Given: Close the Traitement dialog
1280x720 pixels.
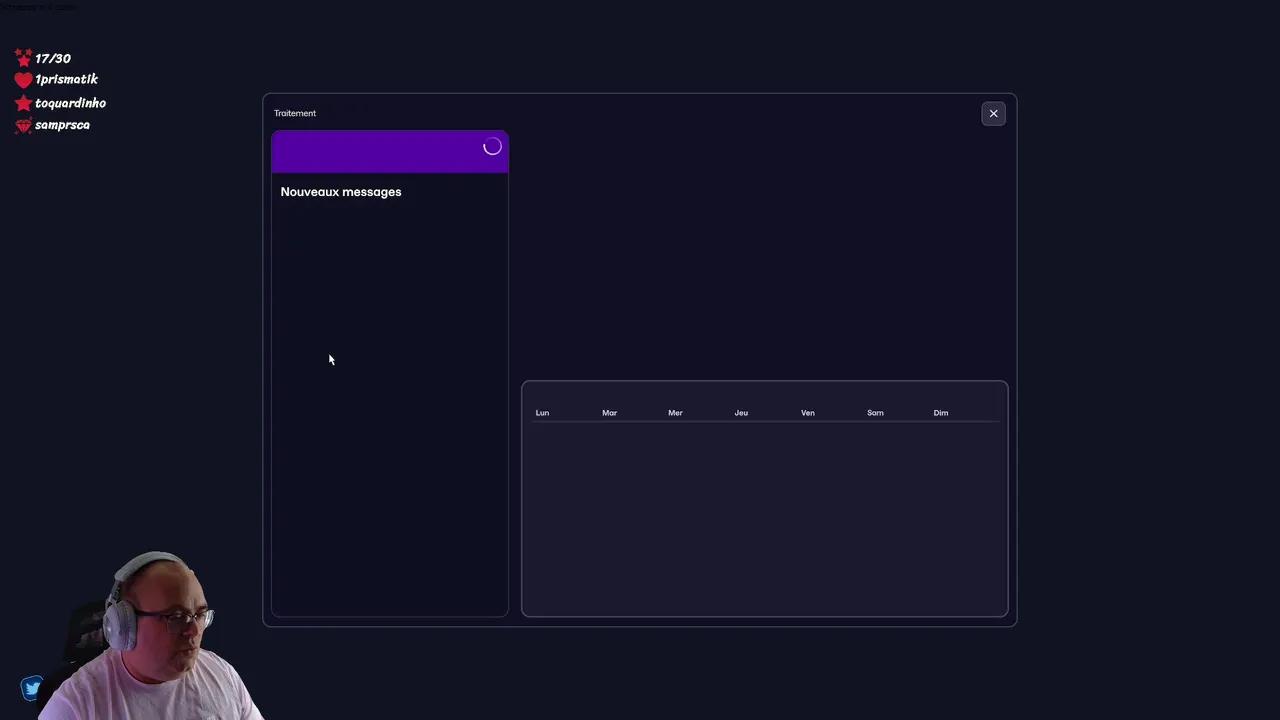Looking at the screenshot, I should point(993,113).
